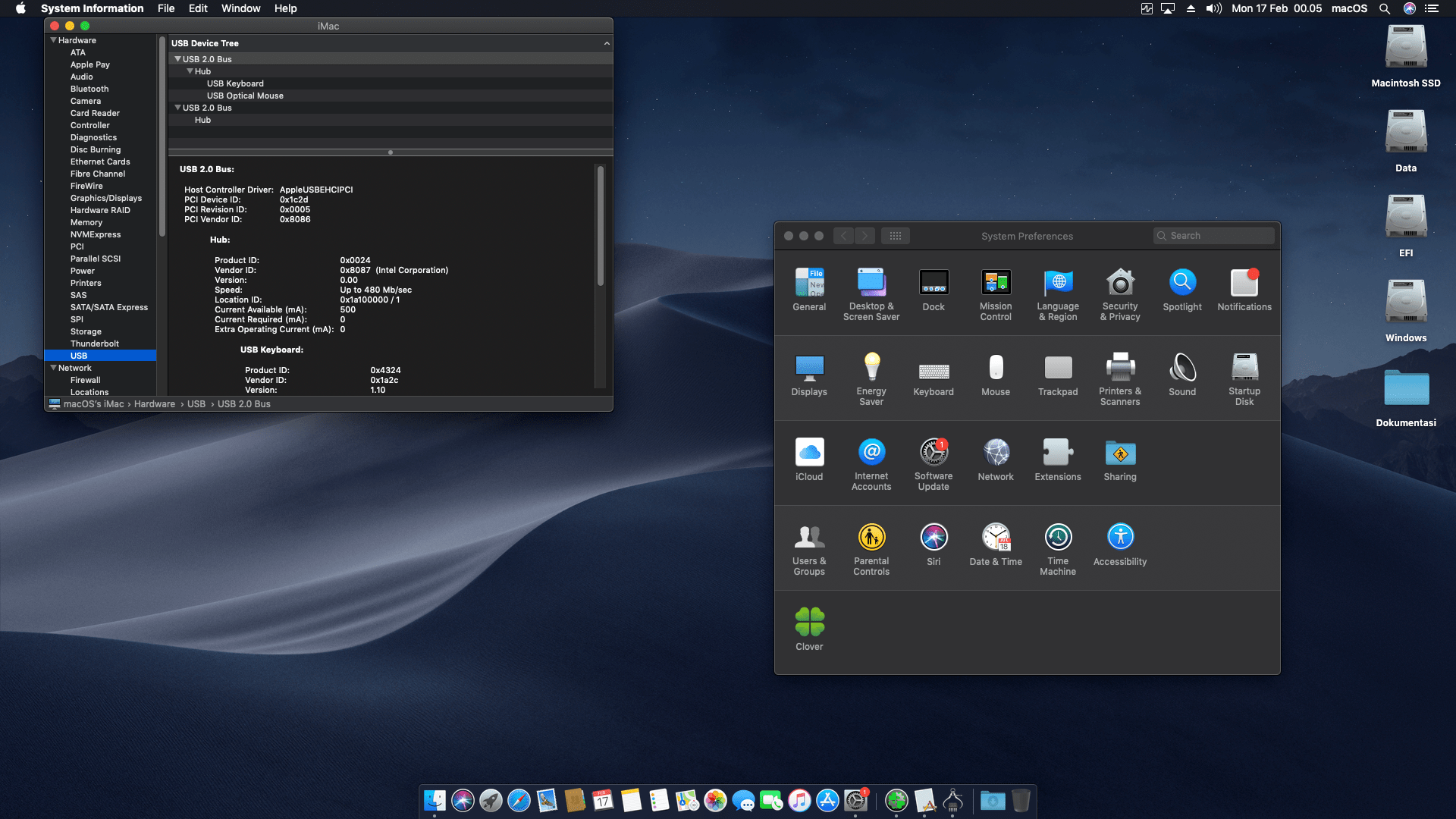Open the File menu
This screenshot has width=1456, height=819.
click(x=166, y=8)
